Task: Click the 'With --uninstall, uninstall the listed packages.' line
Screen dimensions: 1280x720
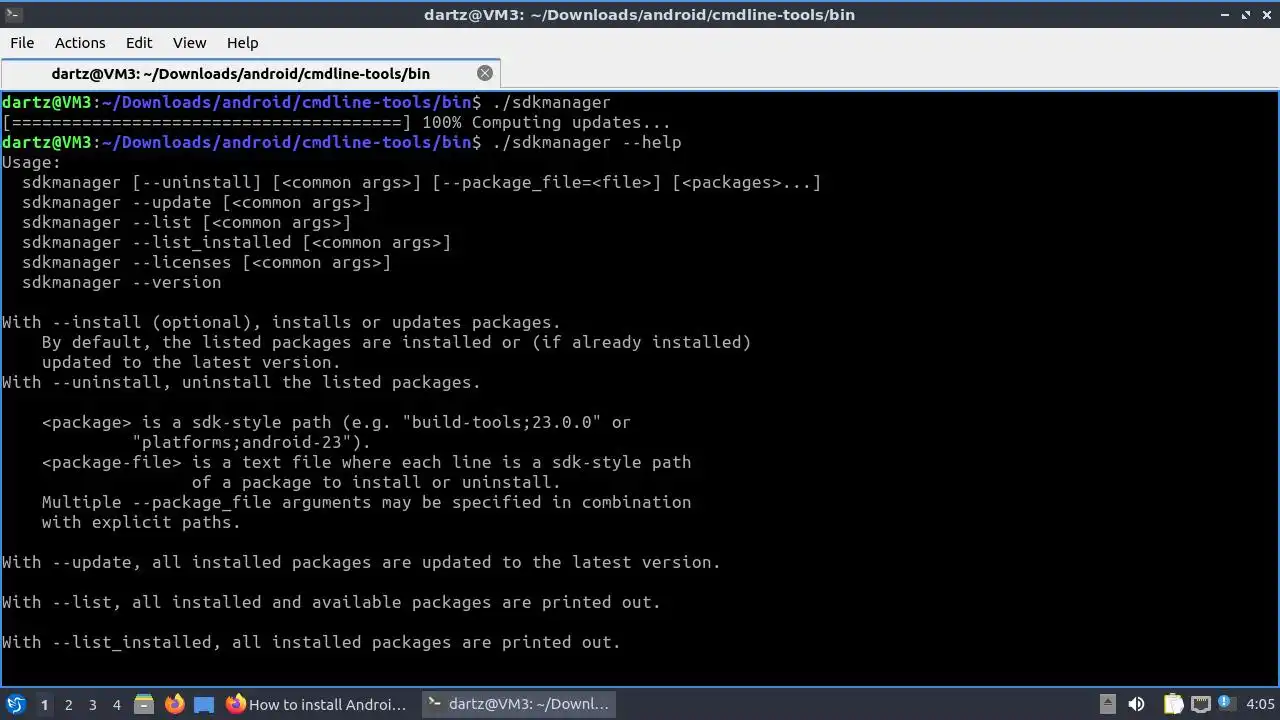Action: point(241,382)
